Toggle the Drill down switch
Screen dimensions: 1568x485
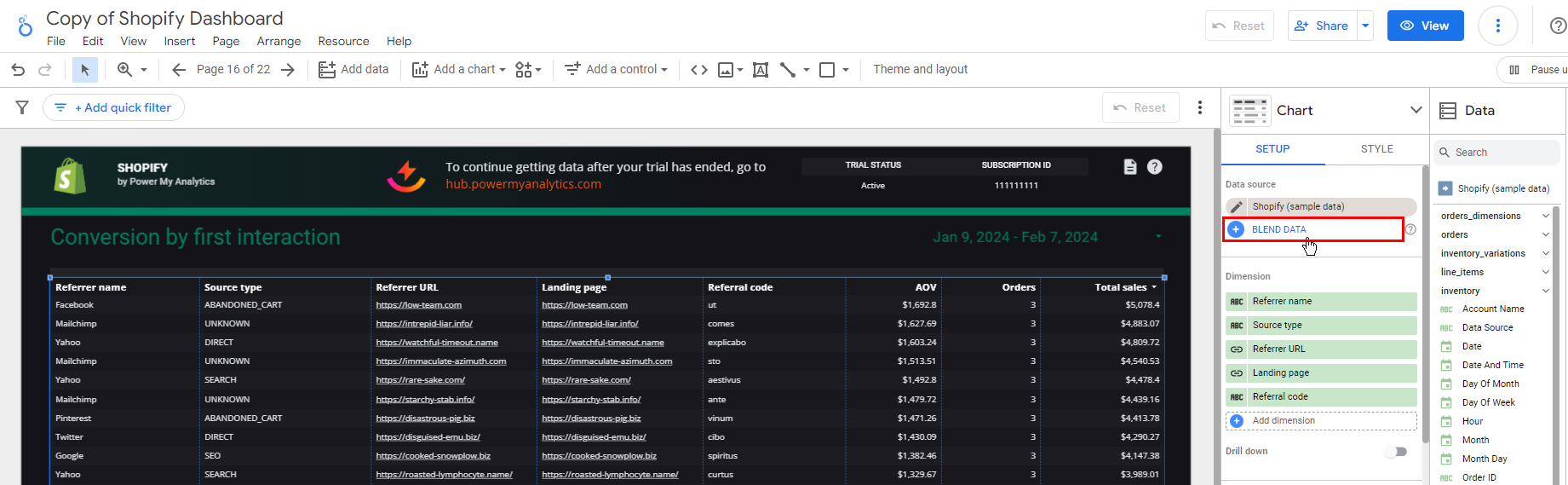pos(1395,452)
